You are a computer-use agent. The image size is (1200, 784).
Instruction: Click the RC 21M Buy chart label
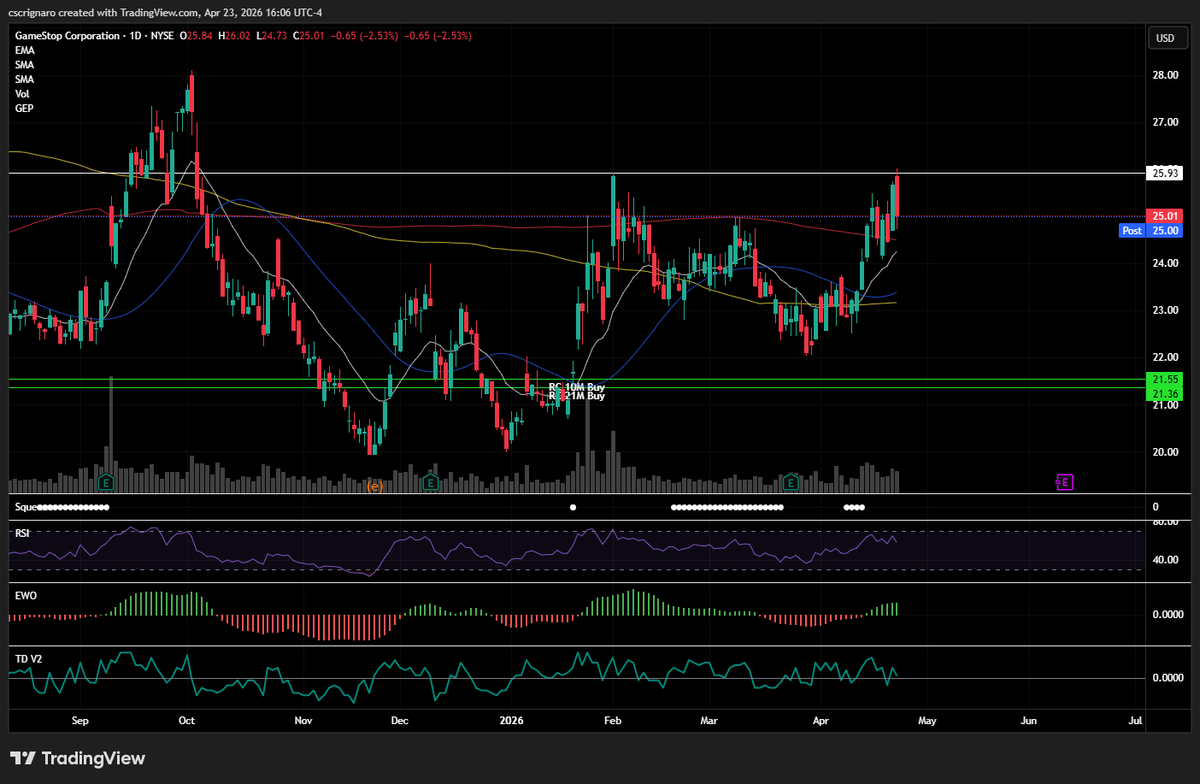pyautogui.click(x=577, y=396)
